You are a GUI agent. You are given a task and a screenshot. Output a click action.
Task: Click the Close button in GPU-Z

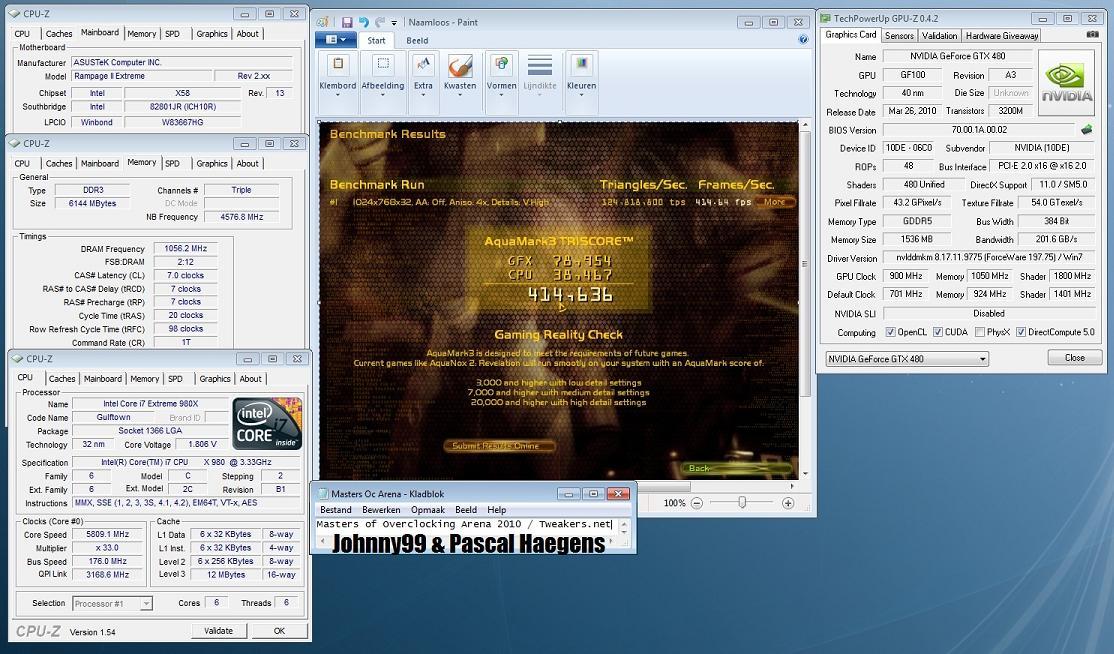point(1074,358)
